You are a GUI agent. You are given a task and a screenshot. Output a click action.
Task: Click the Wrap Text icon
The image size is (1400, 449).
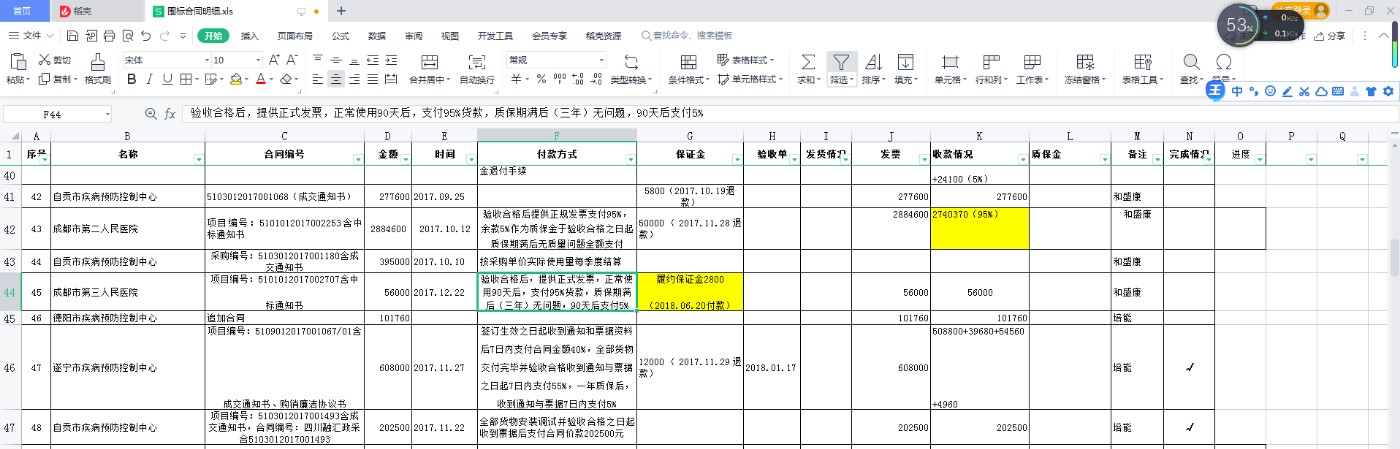[x=476, y=61]
